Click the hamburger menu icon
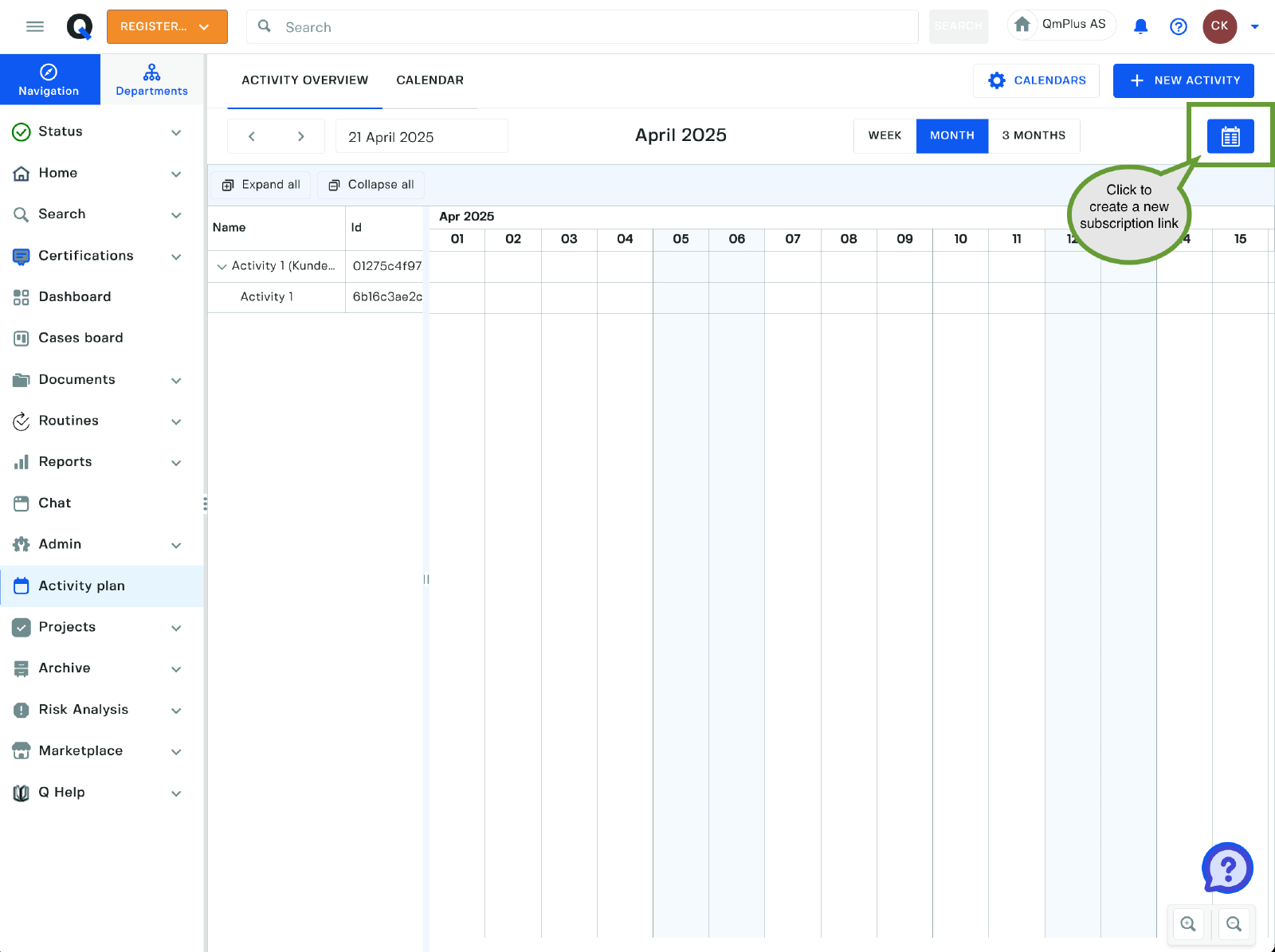 [x=35, y=27]
